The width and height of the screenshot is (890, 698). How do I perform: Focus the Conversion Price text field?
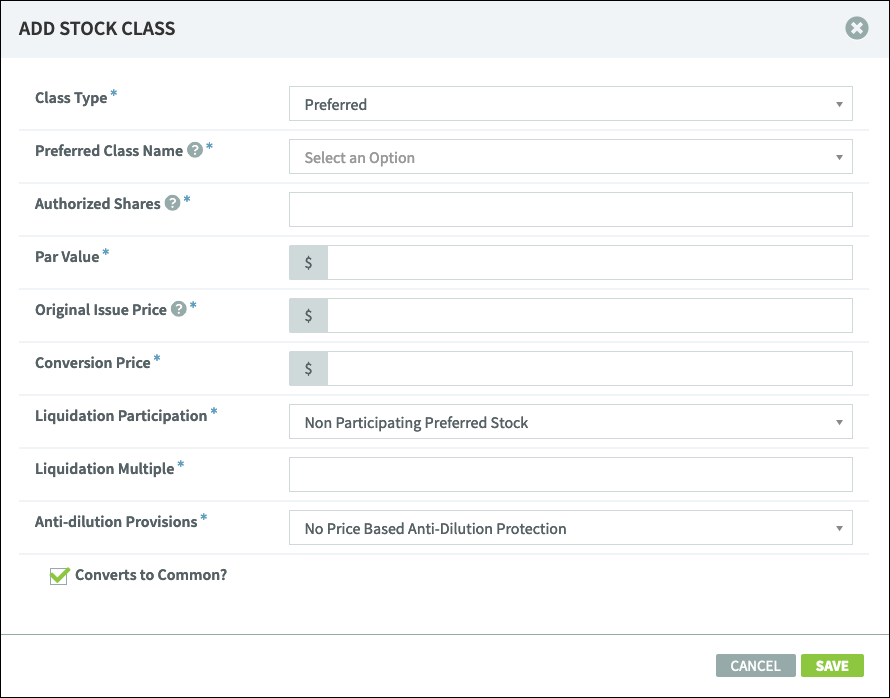tap(590, 368)
